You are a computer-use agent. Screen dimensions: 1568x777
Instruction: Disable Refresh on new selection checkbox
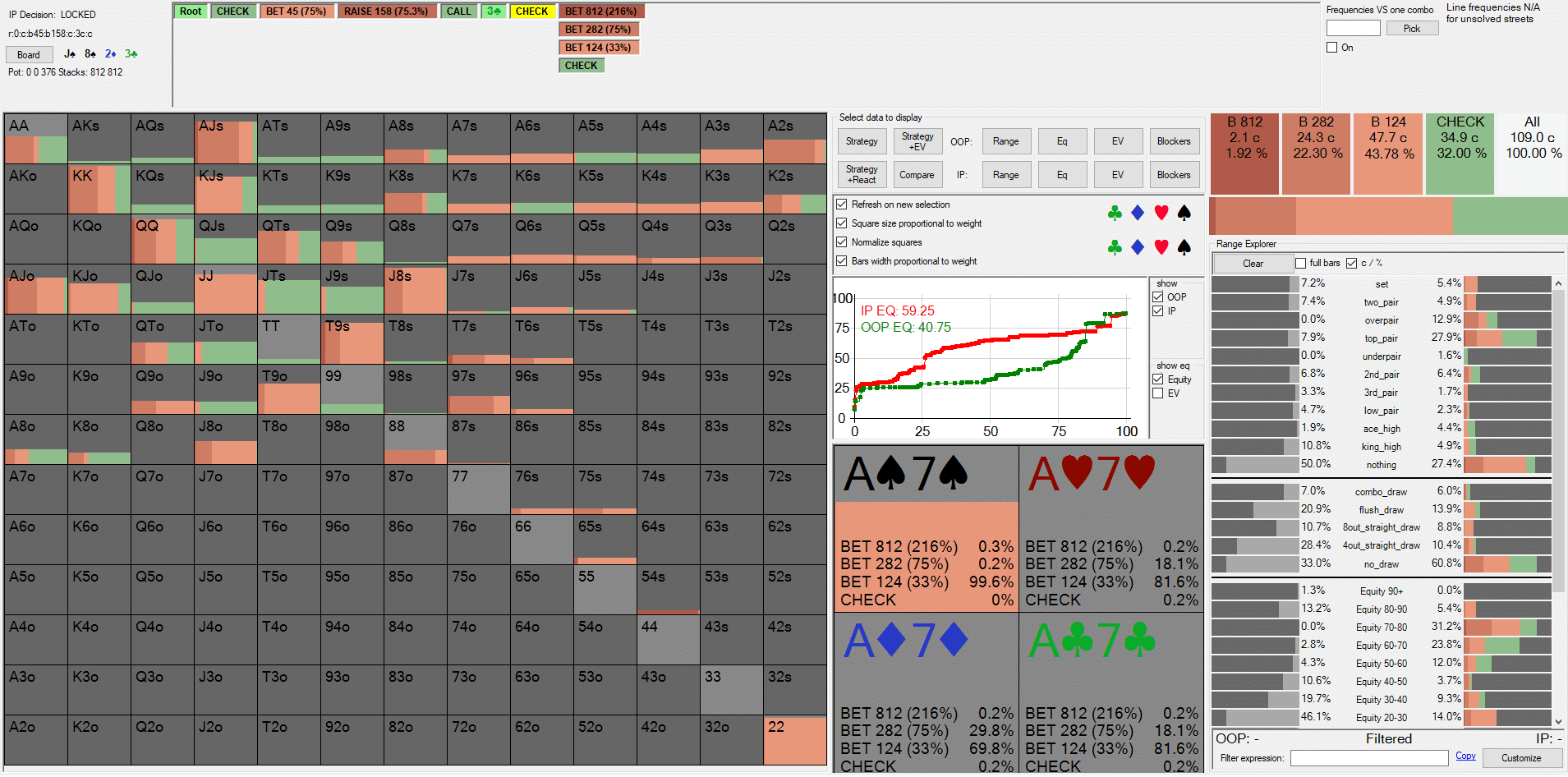coord(841,205)
